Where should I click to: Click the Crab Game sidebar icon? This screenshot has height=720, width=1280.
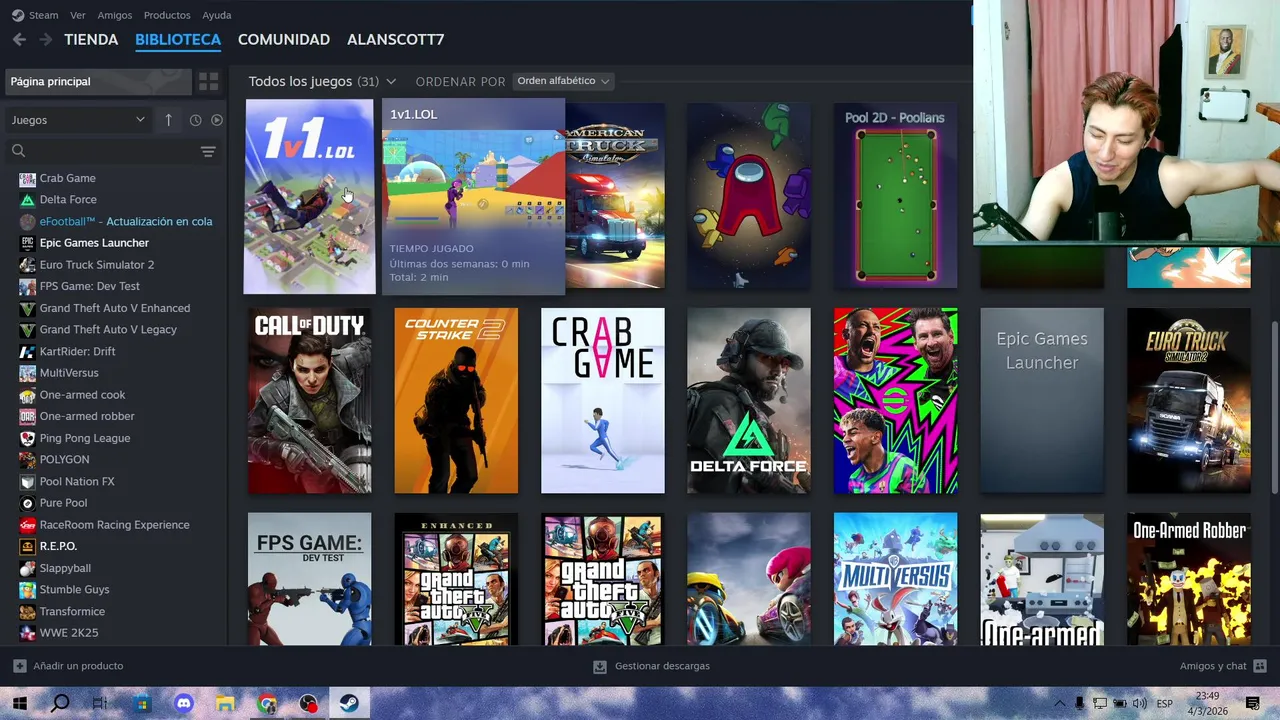(x=27, y=178)
